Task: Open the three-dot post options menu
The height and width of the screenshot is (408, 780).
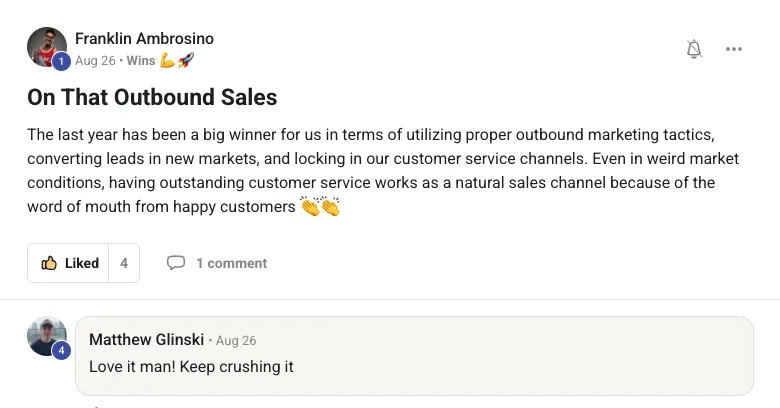Action: click(x=734, y=49)
